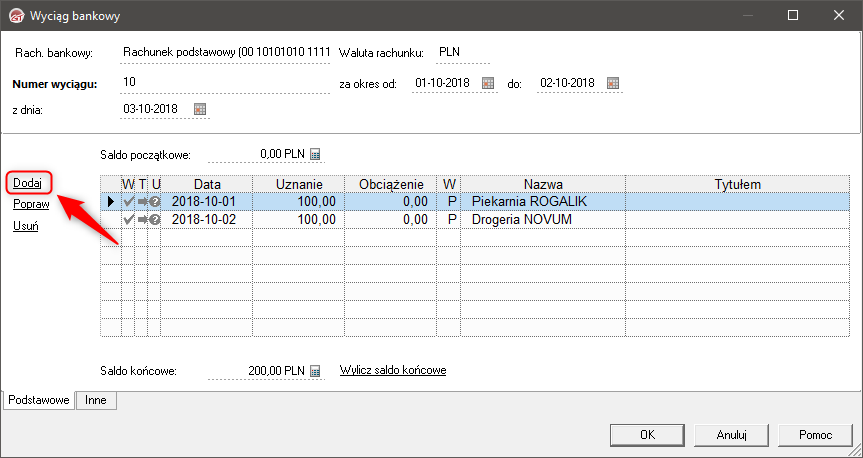
Task: Click the Usuń link
Action: pos(25,226)
